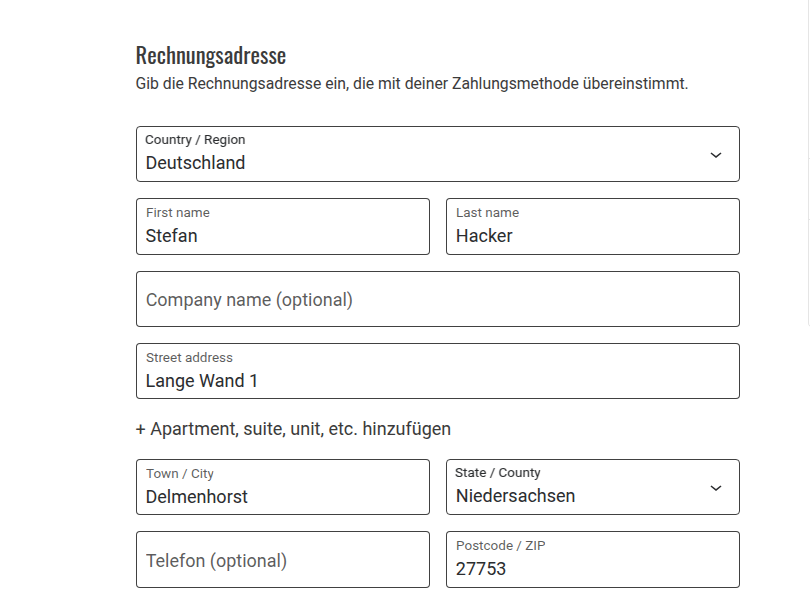Select the Company name (optional) field
The width and height of the screenshot is (810, 611).
click(437, 300)
